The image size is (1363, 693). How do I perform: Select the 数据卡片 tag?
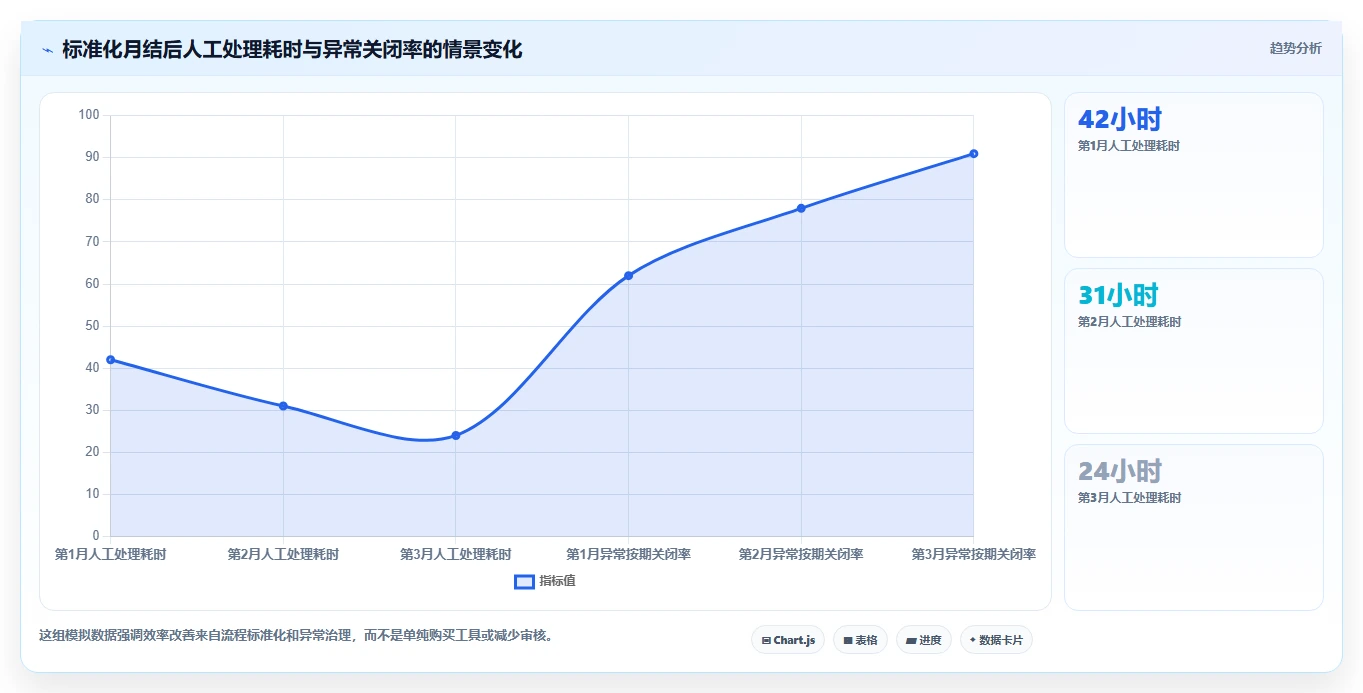tap(996, 640)
